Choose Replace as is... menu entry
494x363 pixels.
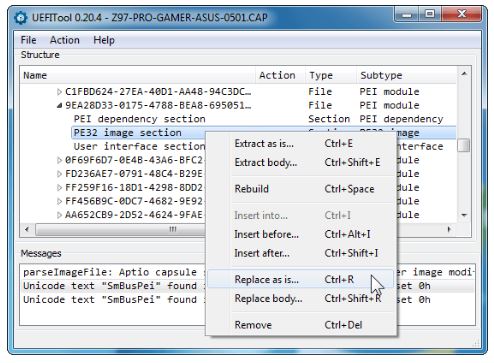click(x=302, y=279)
